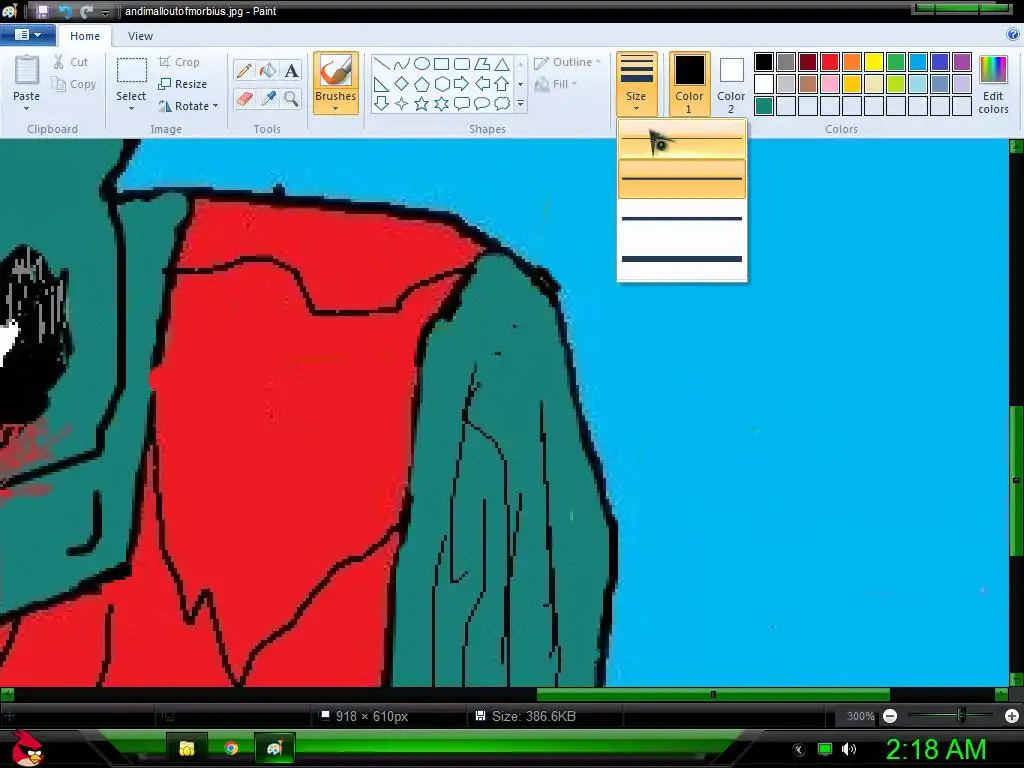The height and width of the screenshot is (768, 1024).
Task: Click the zoom in plus button
Action: pyautogui.click(x=1012, y=716)
